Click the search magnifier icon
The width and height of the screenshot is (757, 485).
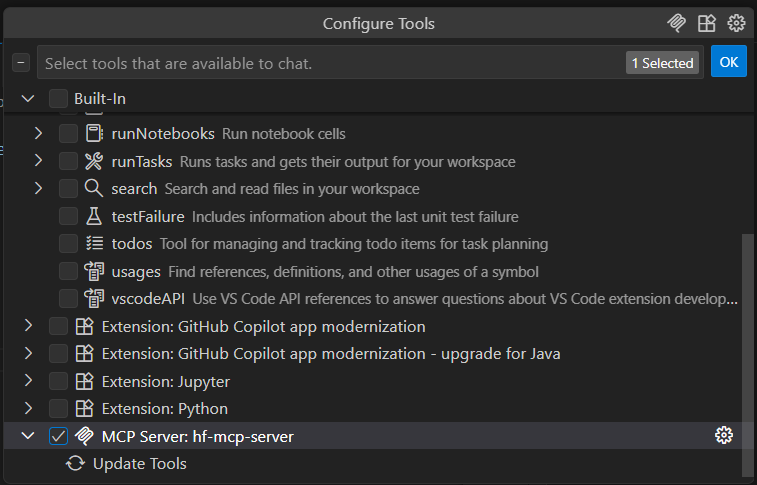pos(94,188)
